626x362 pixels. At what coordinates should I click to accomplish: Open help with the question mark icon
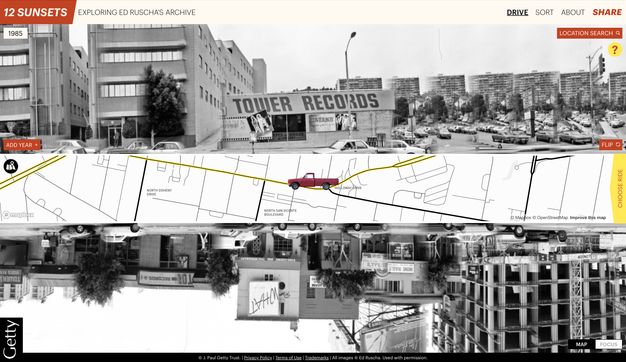[615, 50]
